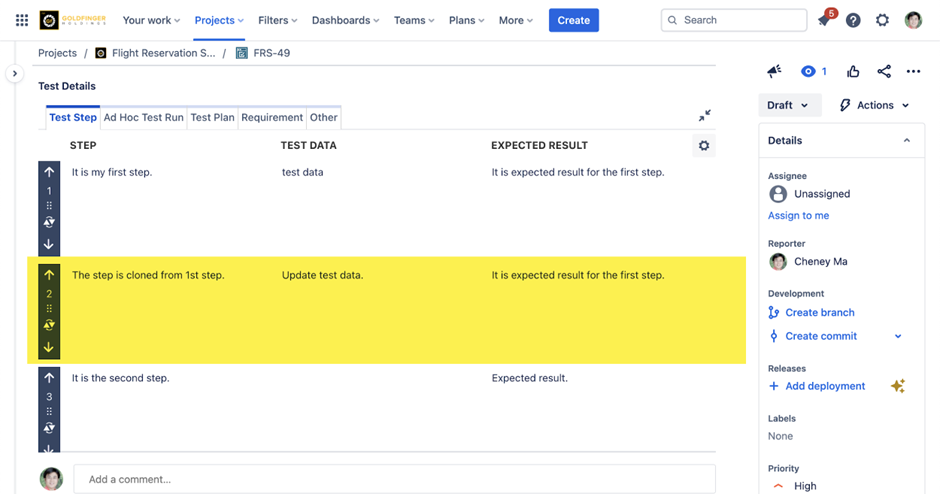Move step 1 down with arrow

pos(49,245)
